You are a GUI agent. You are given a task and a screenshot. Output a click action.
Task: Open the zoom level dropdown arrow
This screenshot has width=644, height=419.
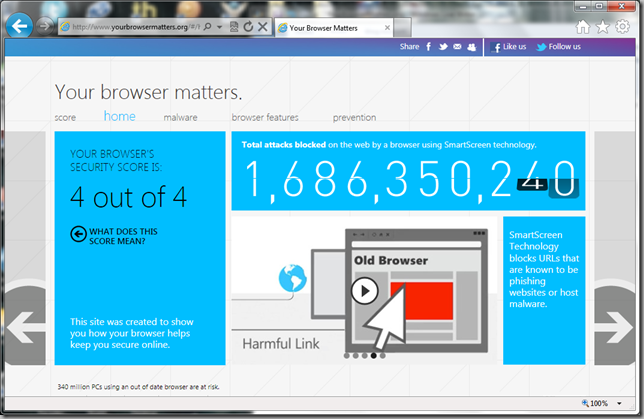point(619,403)
